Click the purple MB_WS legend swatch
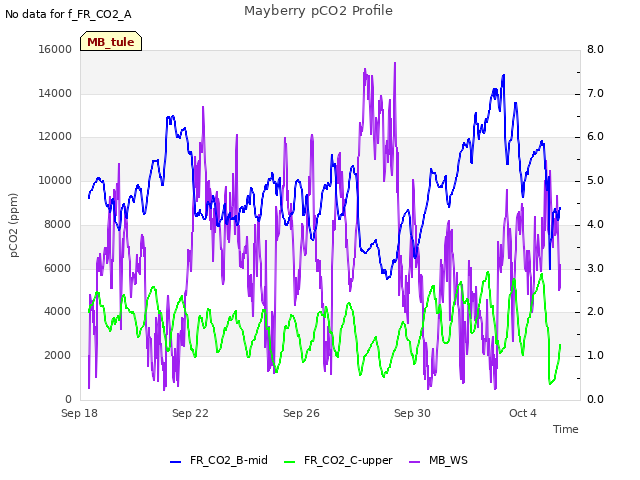This screenshot has width=640, height=480. click(414, 462)
